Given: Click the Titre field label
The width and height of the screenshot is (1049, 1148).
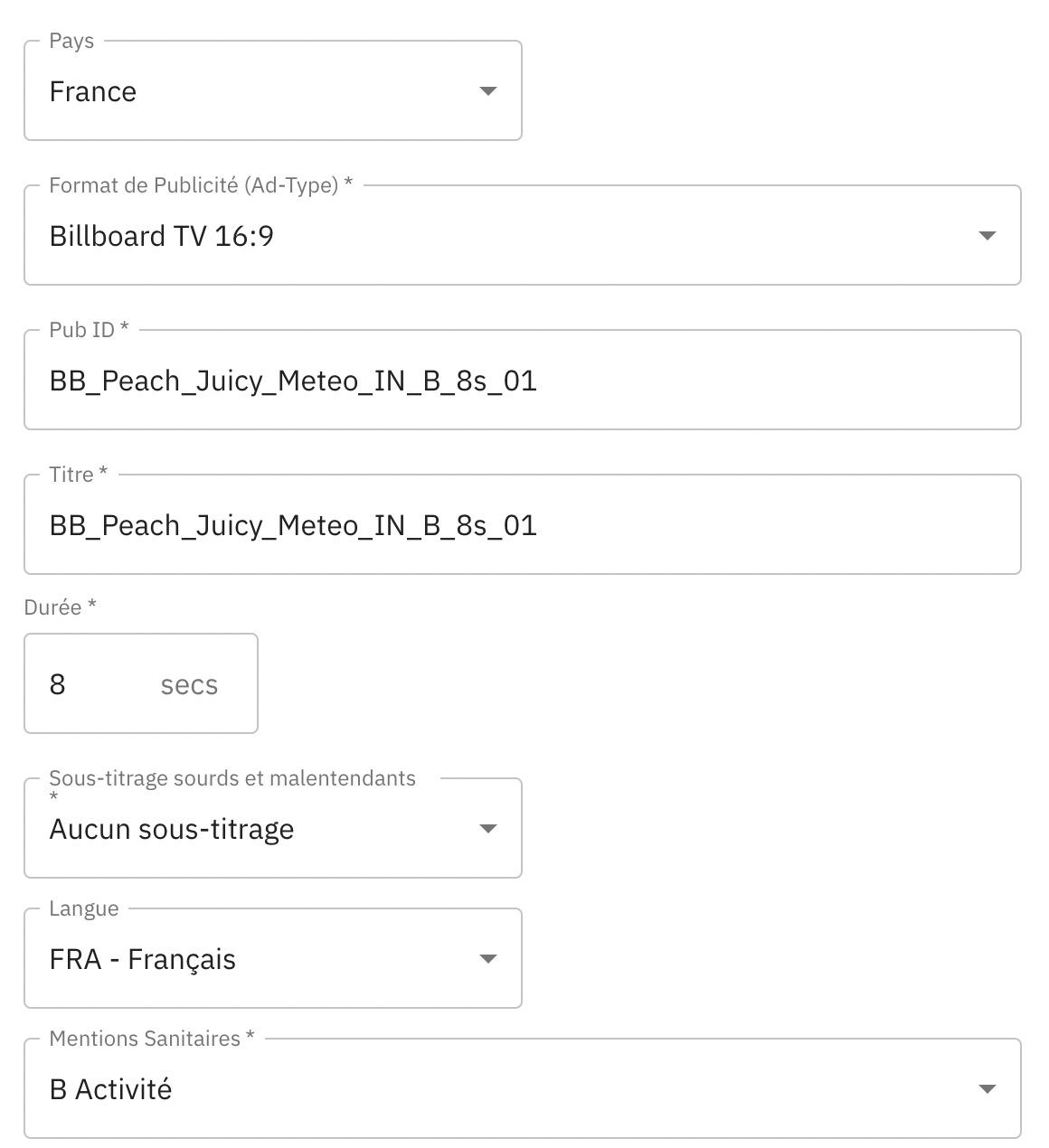Looking at the screenshot, I should pos(71,475).
